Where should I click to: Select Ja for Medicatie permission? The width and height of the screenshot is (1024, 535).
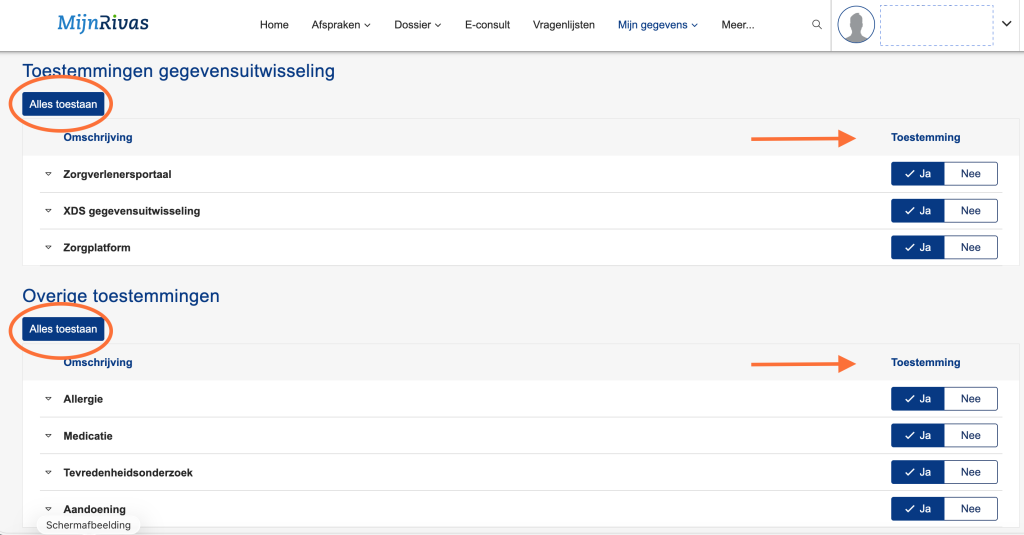point(917,436)
